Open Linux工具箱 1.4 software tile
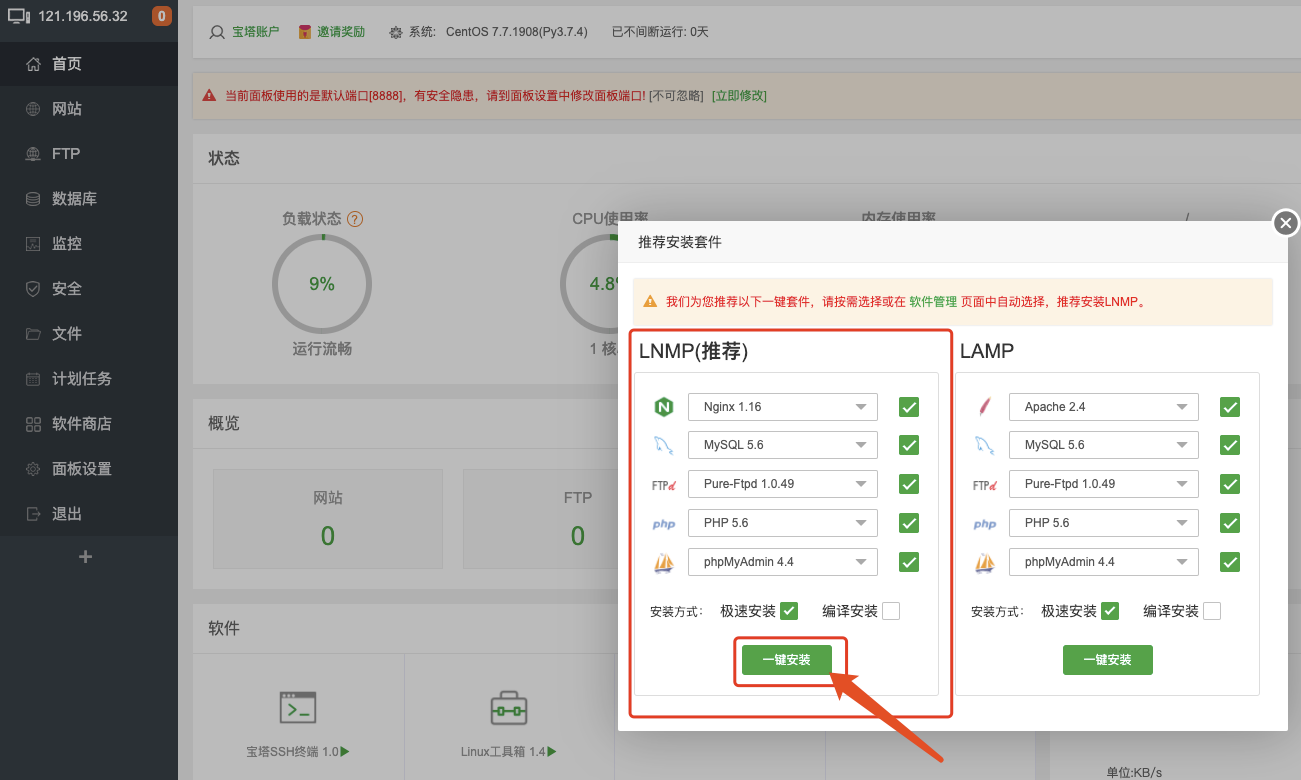1301x780 pixels. [x=509, y=717]
